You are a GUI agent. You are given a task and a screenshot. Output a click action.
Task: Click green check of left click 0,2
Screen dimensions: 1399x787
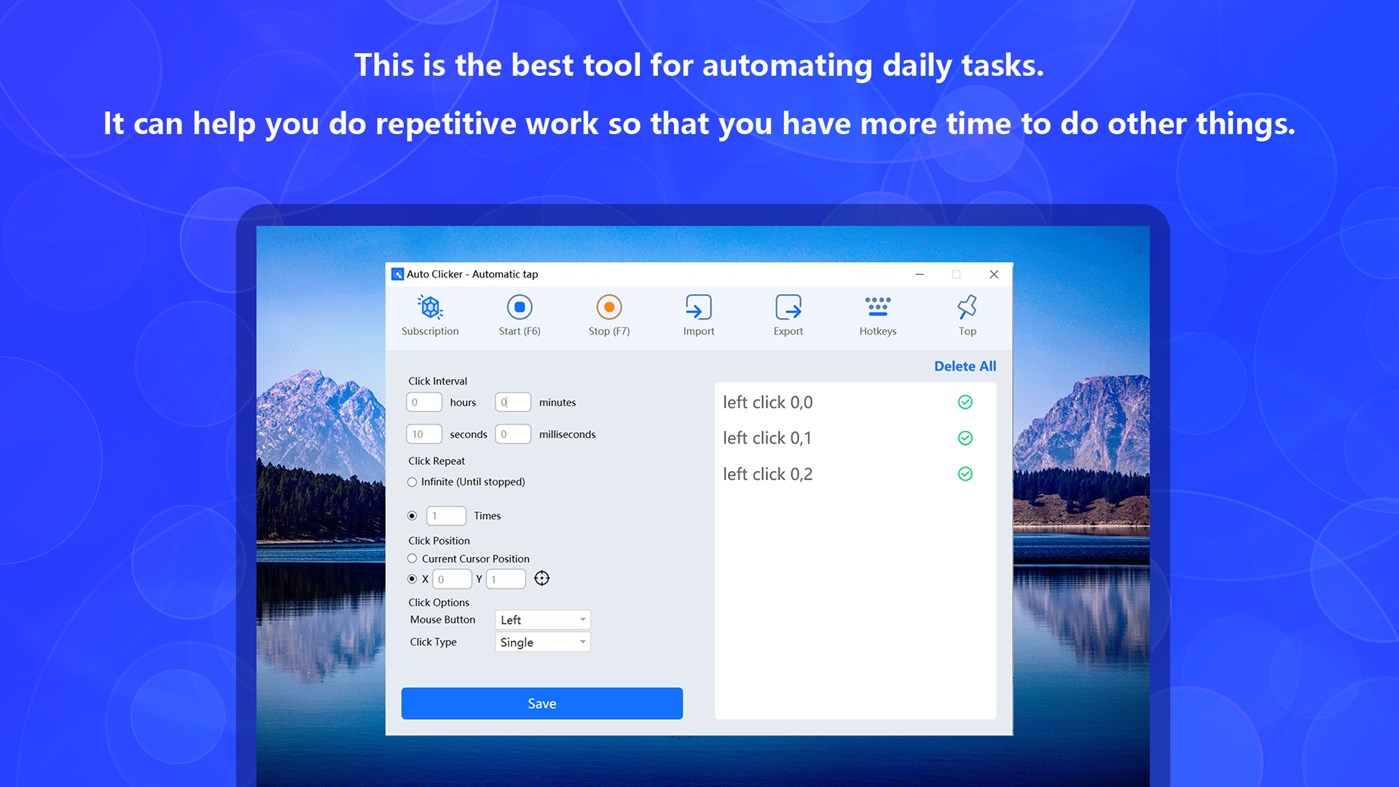pyautogui.click(x=965, y=474)
